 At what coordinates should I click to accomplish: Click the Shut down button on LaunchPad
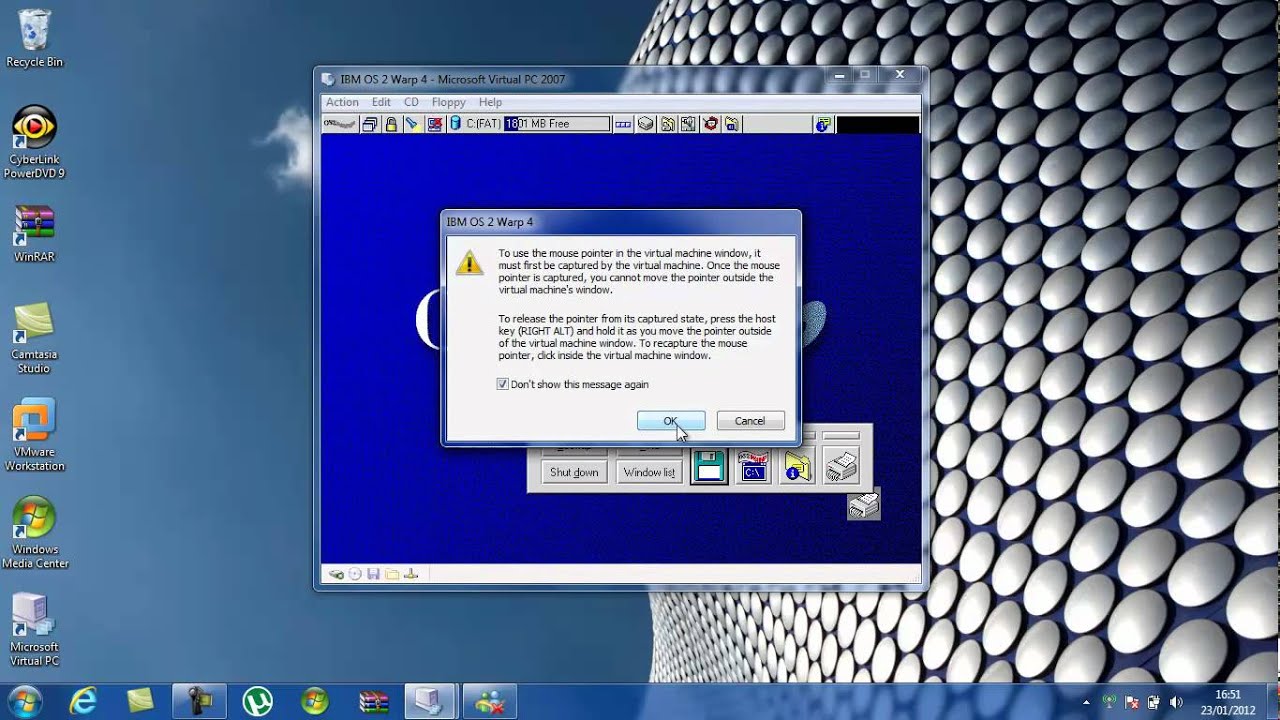pos(574,472)
